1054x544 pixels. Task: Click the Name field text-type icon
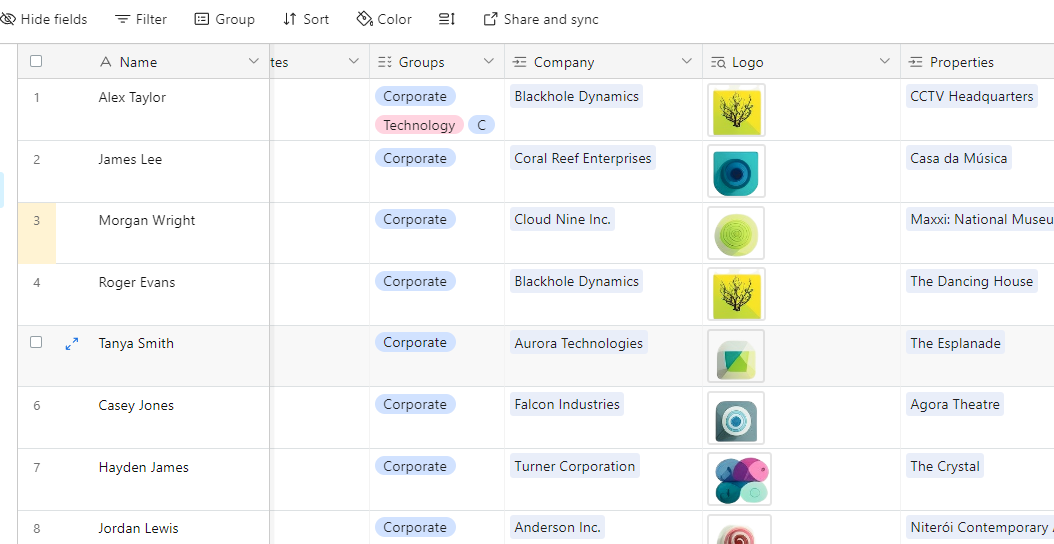pyautogui.click(x=105, y=62)
